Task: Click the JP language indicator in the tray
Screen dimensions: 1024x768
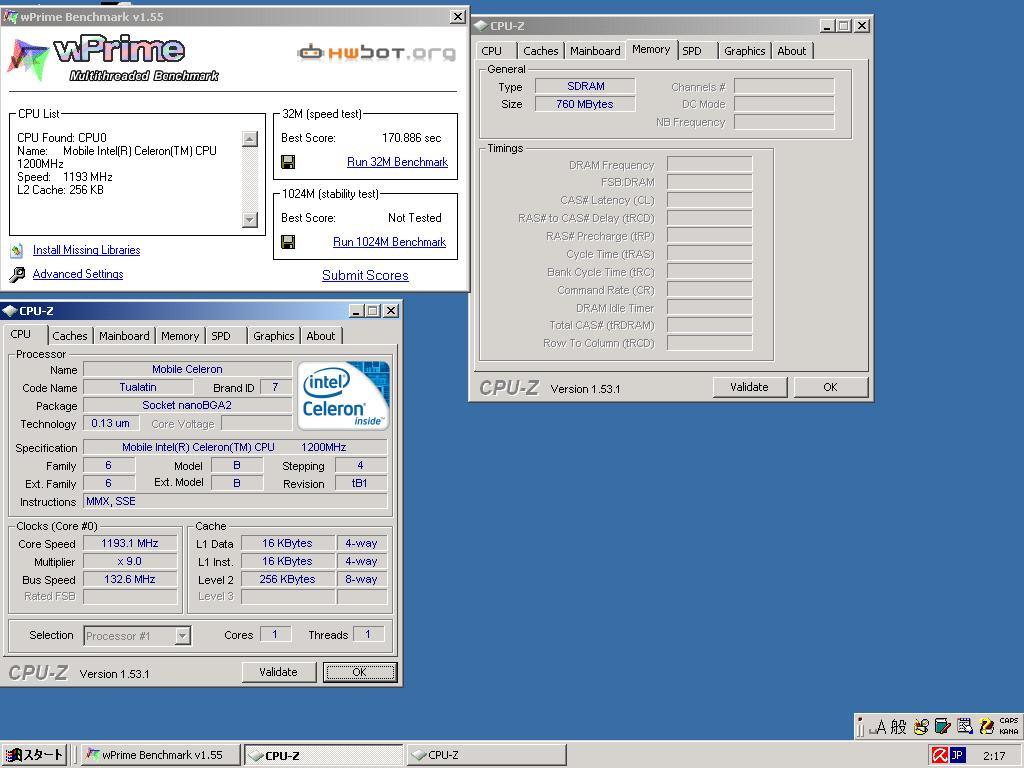Action: tap(957, 755)
